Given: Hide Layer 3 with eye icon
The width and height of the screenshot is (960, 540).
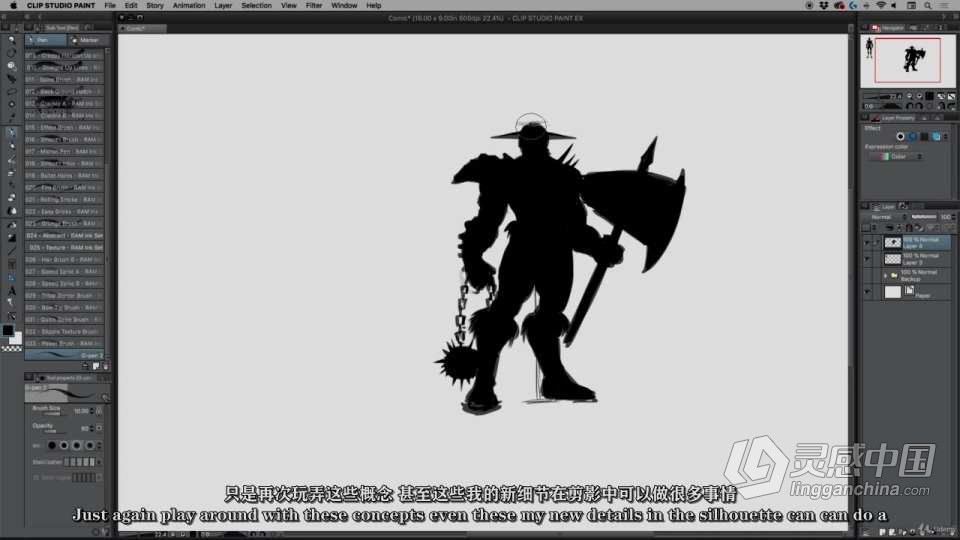Looking at the screenshot, I should [x=866, y=259].
